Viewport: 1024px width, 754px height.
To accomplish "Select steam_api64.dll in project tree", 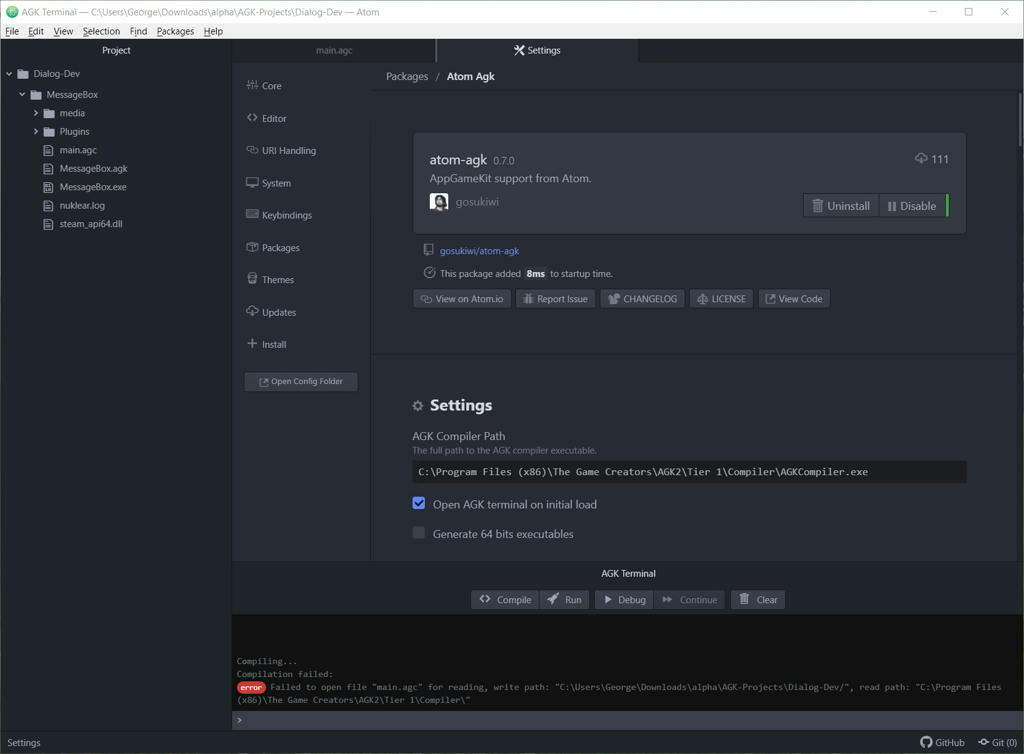I will click(x=91, y=224).
